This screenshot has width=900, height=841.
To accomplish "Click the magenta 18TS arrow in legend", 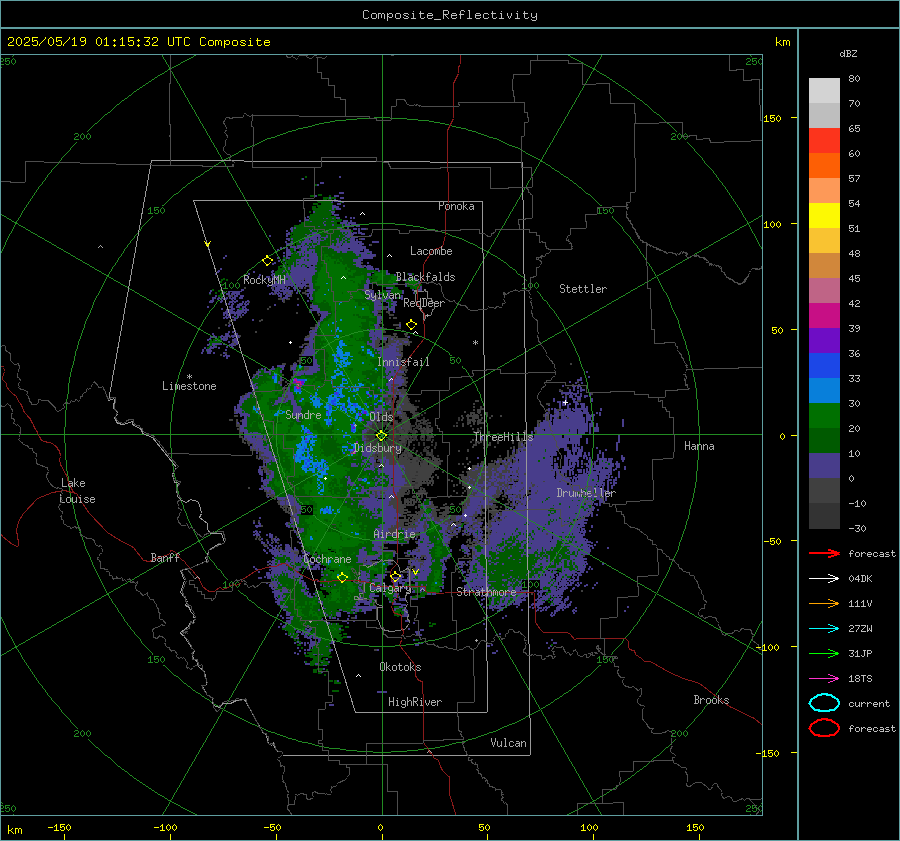I will click(824, 679).
